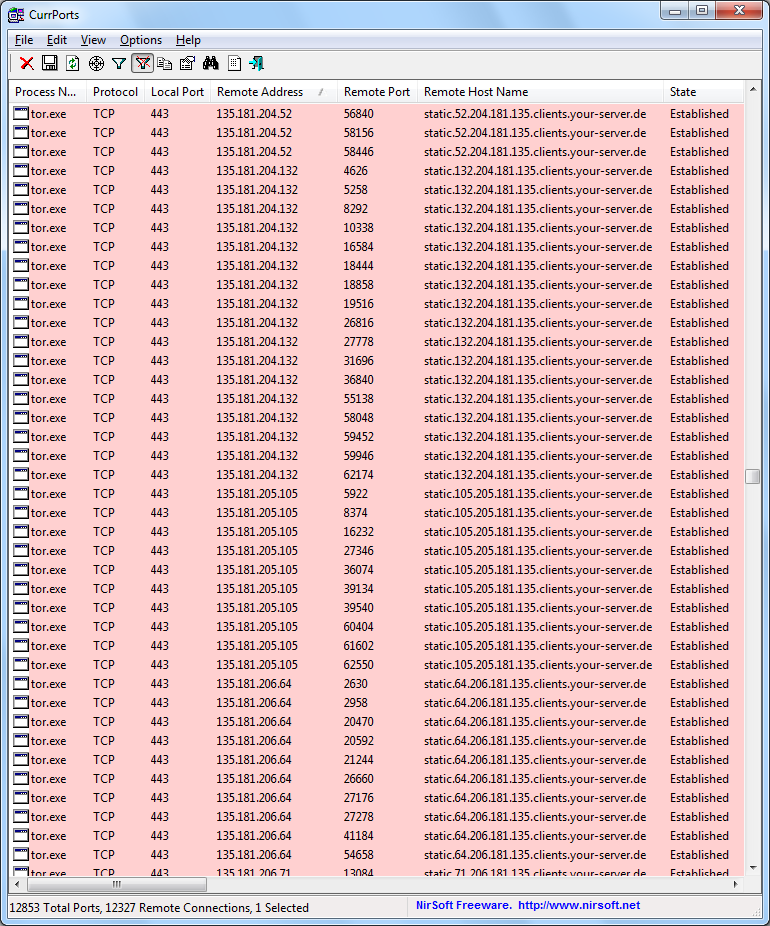
Task: Click the crosshair target toolbar icon
Action: pos(96,63)
